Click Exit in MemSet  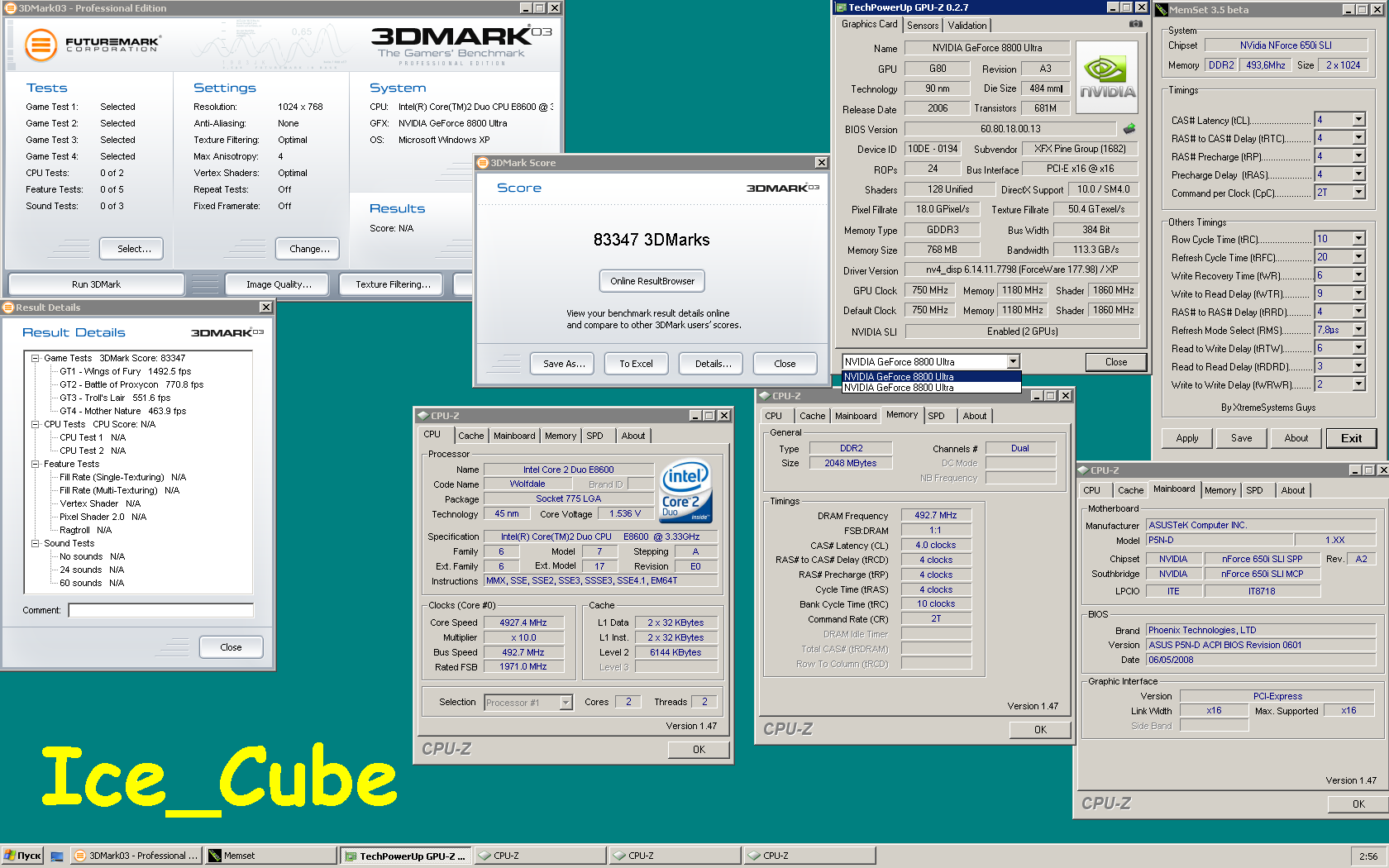pos(1351,438)
